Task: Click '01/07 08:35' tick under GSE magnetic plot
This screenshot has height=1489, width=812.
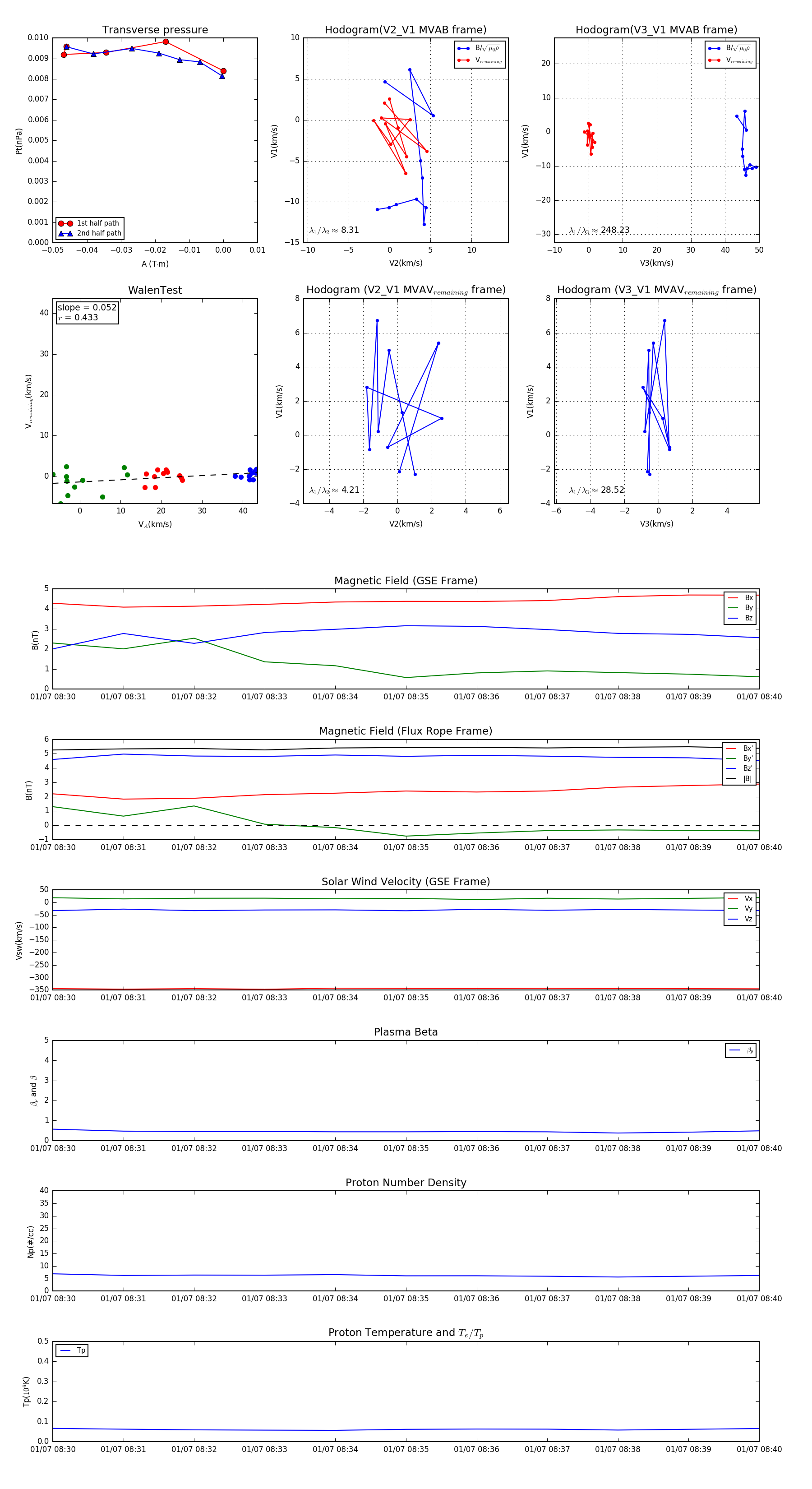Action: (406, 697)
